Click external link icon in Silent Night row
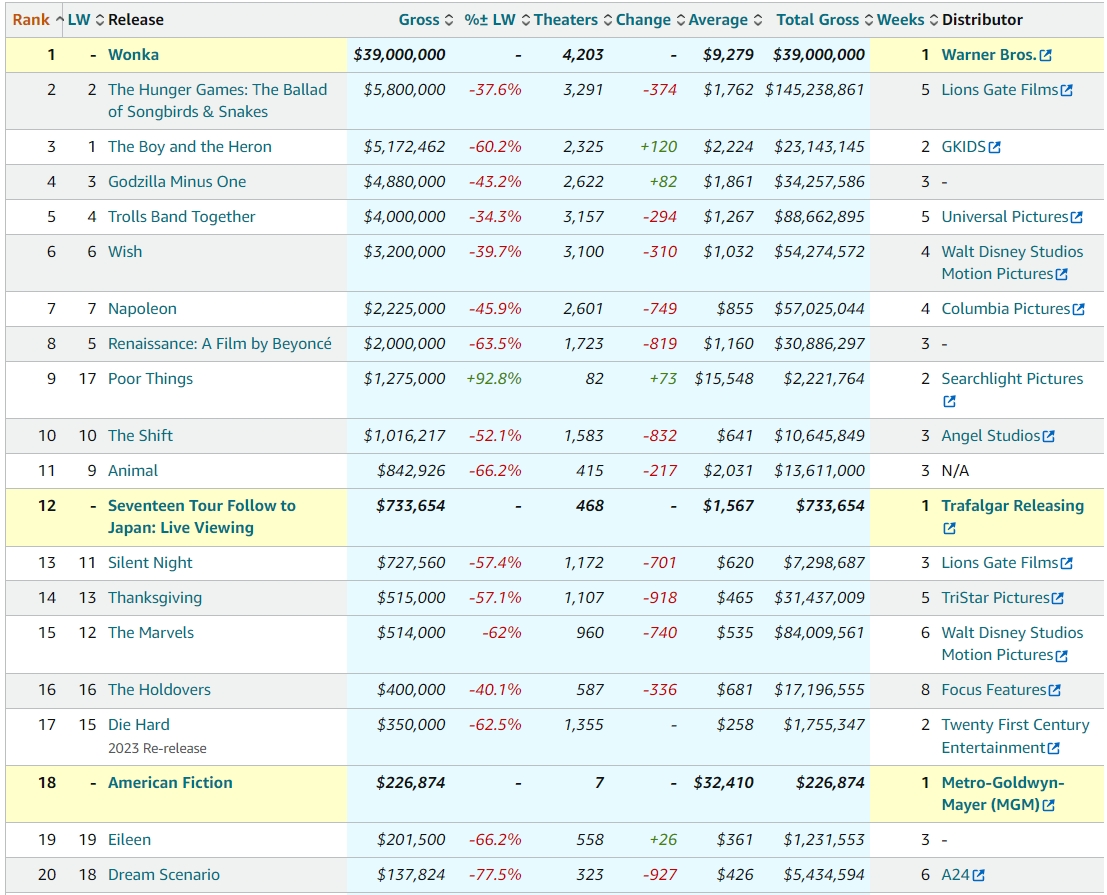Image resolution: width=1107 pixels, height=895 pixels. click(x=1067, y=563)
